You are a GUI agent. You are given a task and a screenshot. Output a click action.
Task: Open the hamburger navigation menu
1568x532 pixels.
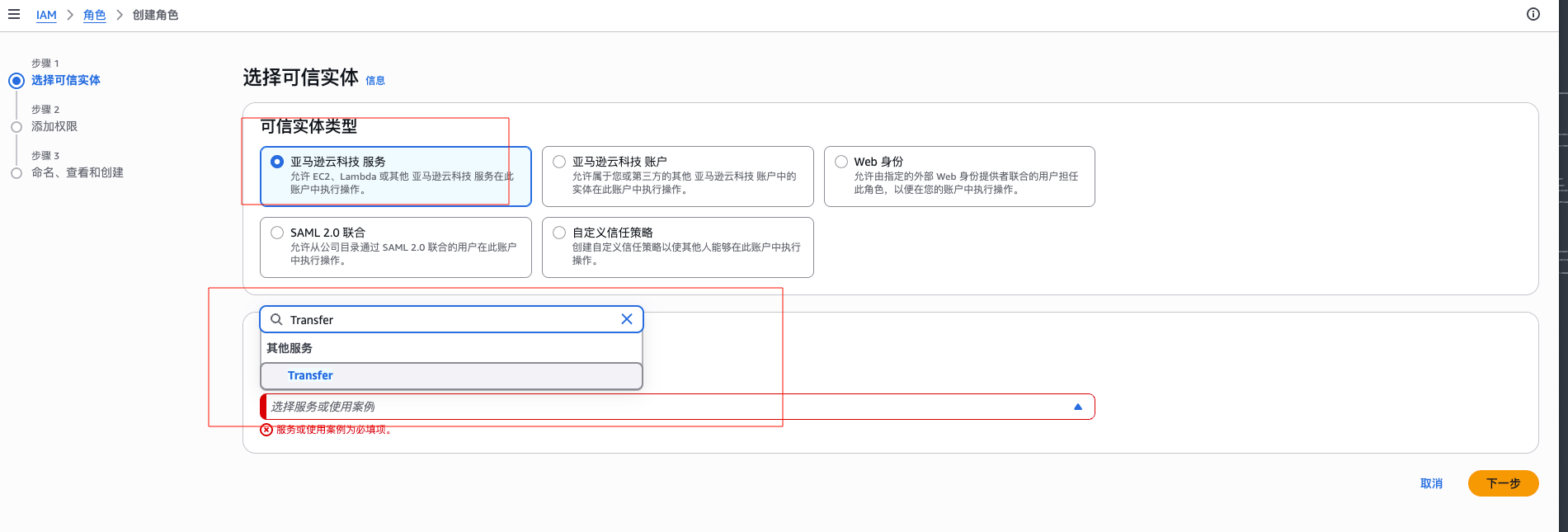point(14,14)
